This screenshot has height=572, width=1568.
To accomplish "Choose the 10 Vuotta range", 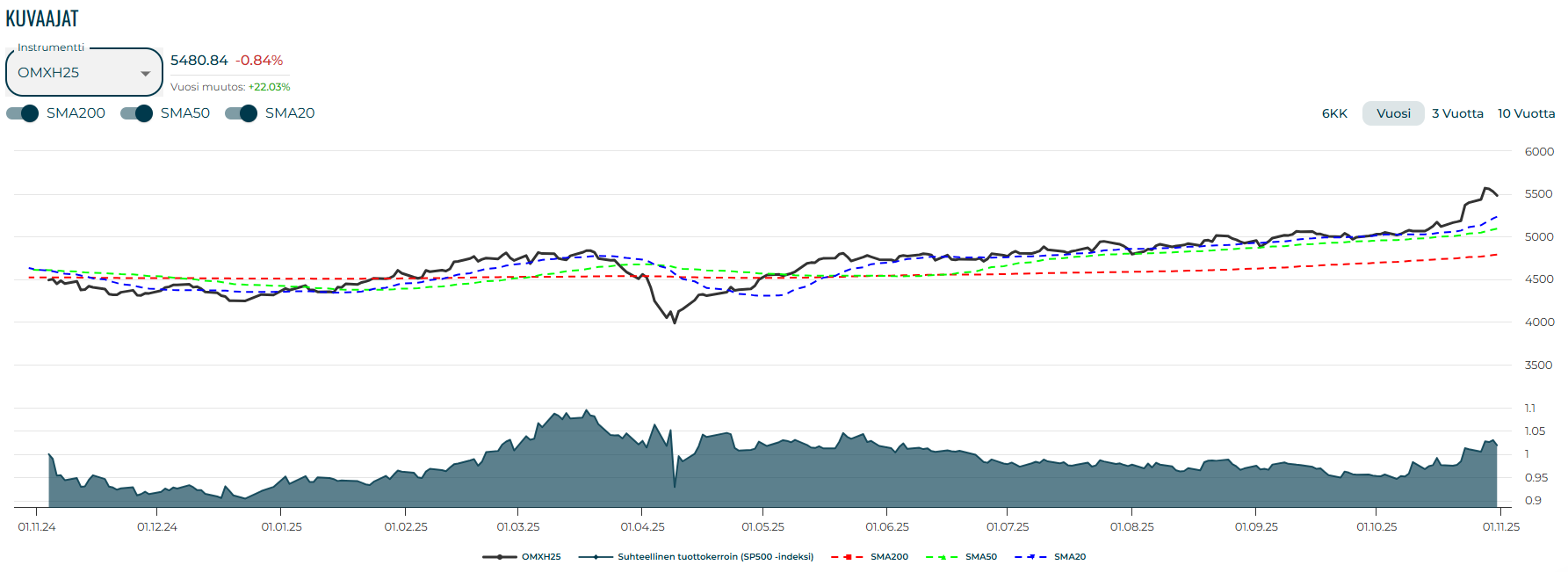I will point(1526,113).
